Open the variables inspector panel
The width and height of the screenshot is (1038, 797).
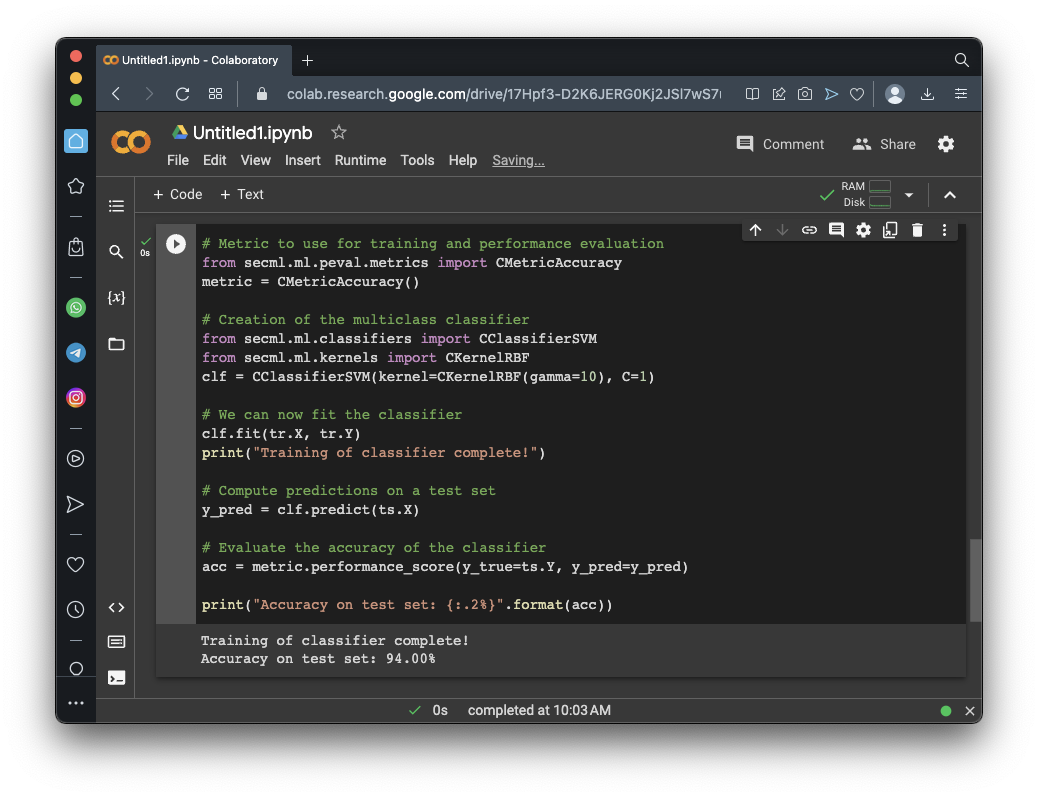point(116,298)
